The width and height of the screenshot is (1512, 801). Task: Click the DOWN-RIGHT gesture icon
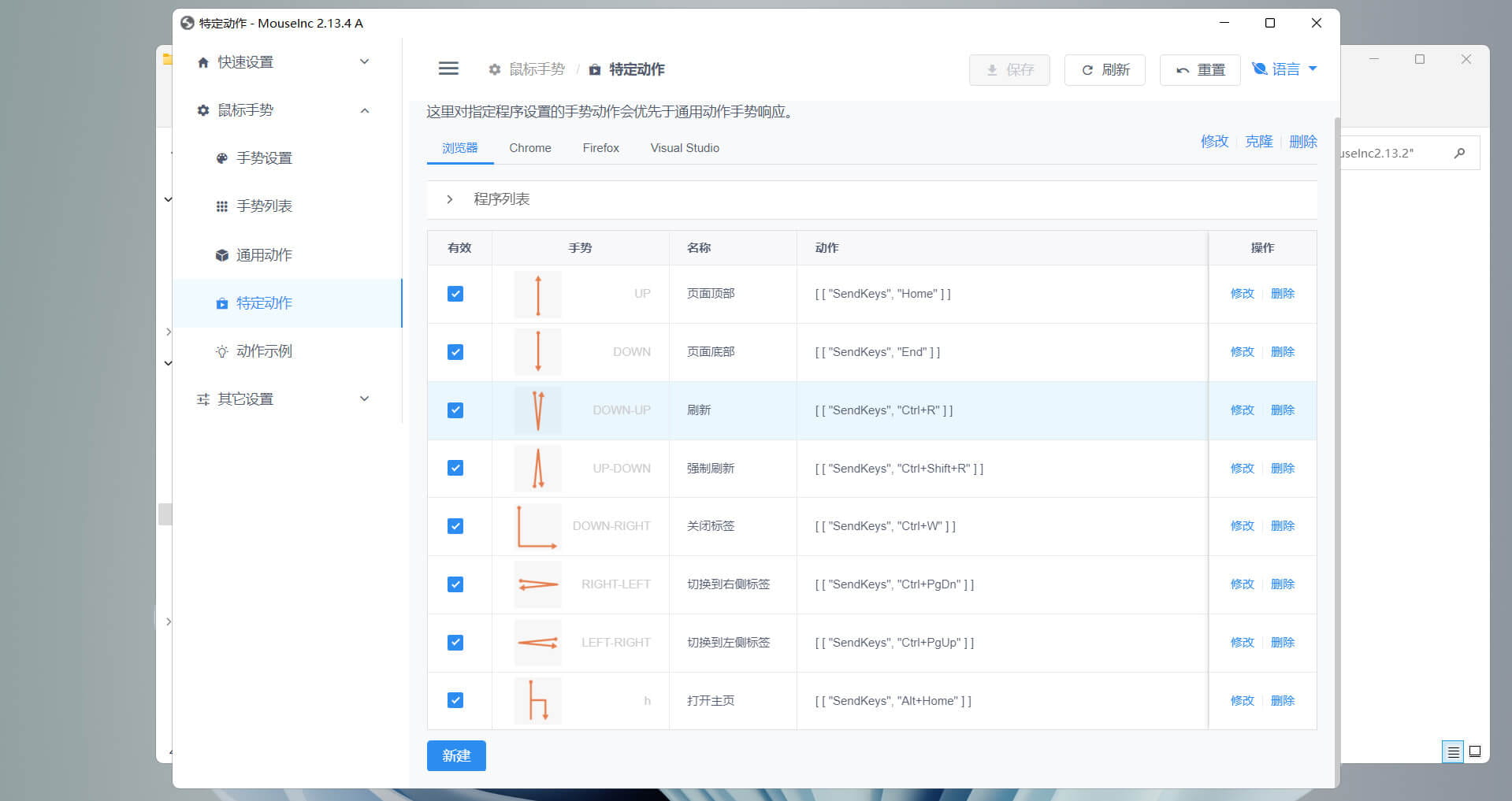pos(537,526)
